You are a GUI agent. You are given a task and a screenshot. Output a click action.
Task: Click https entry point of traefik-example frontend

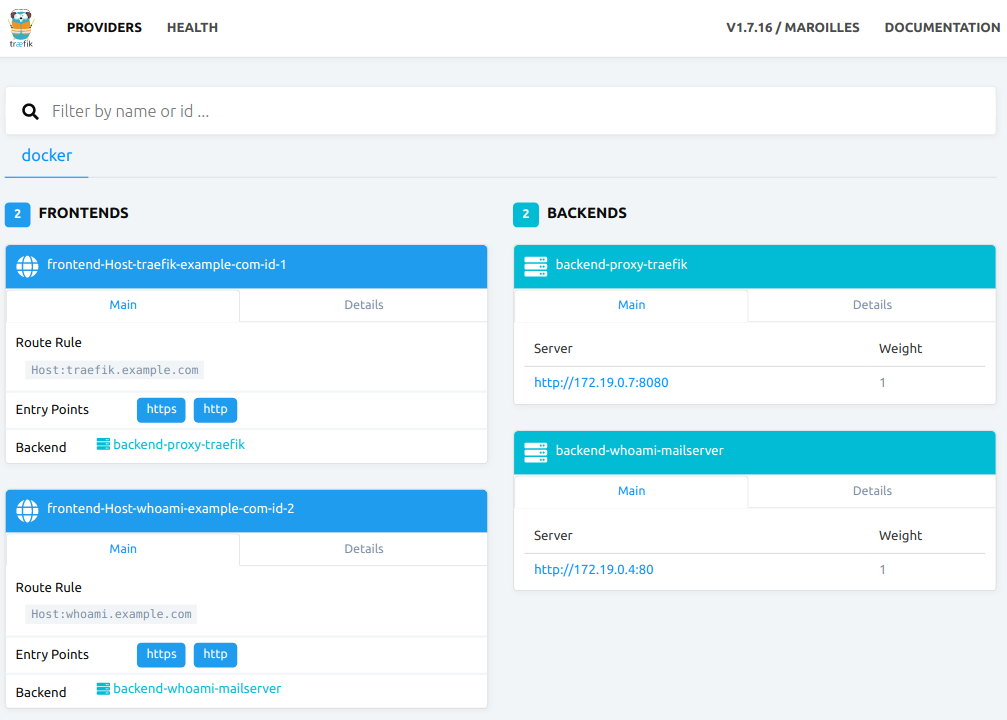click(161, 410)
